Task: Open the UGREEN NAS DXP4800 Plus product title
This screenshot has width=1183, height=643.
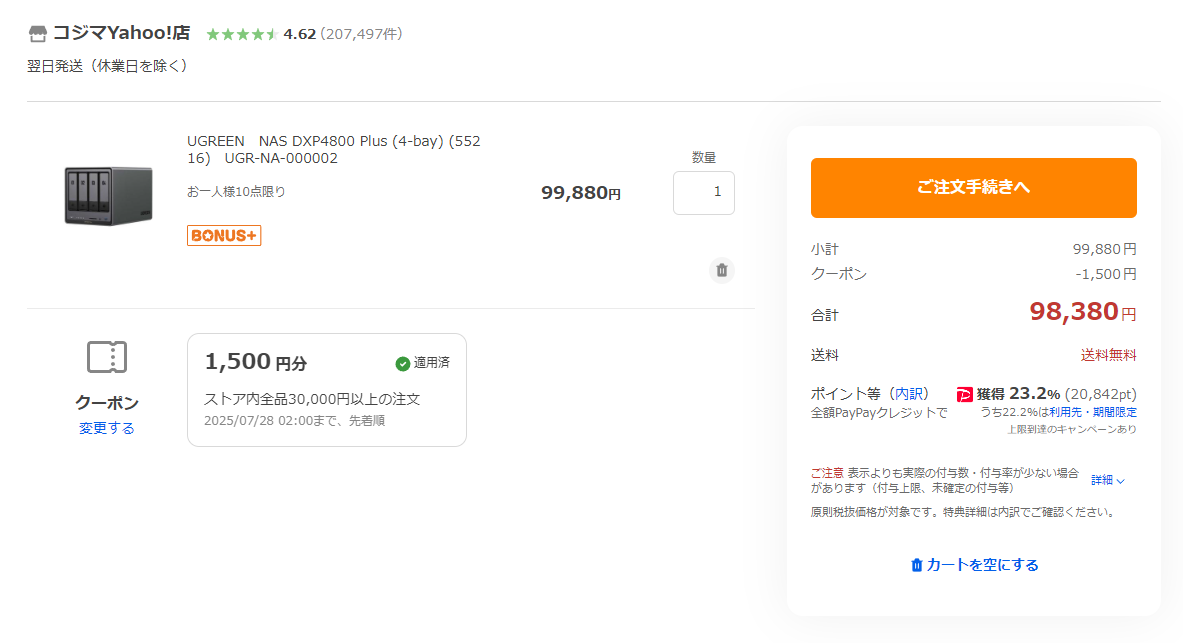Action: tap(333, 149)
